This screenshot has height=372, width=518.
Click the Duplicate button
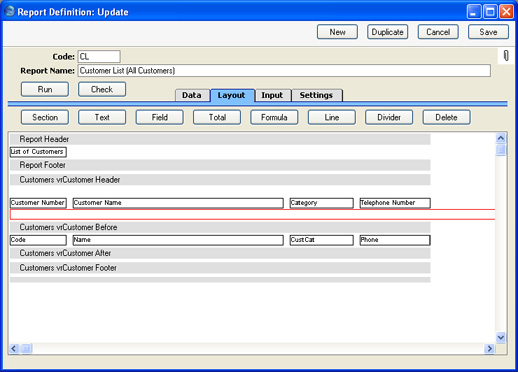pyautogui.click(x=387, y=32)
